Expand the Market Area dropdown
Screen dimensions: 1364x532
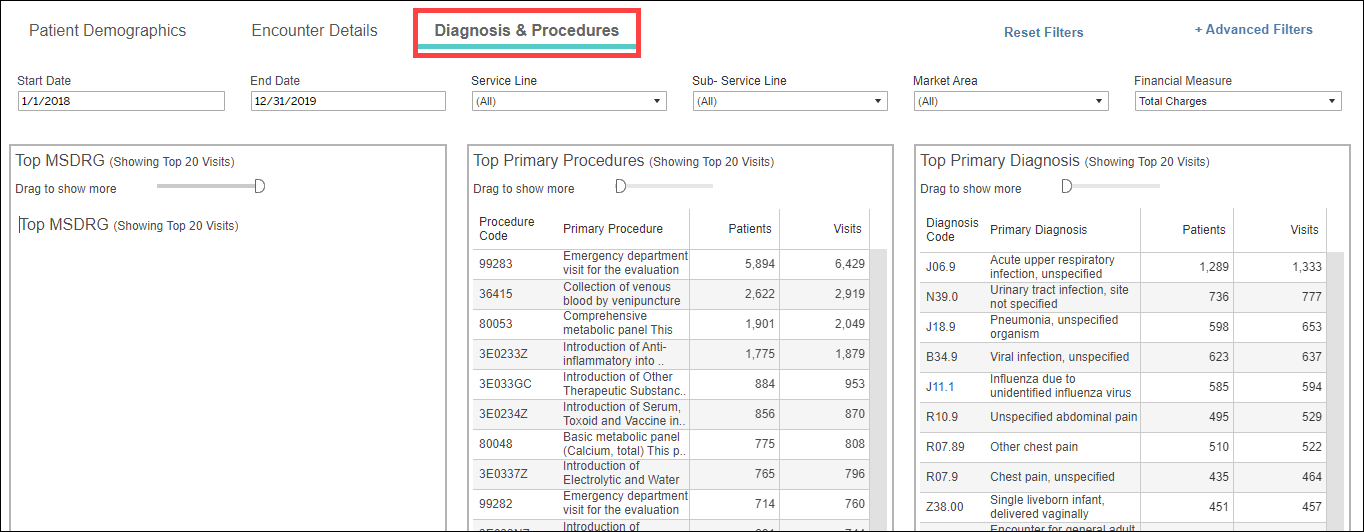pyautogui.click(x=1010, y=101)
